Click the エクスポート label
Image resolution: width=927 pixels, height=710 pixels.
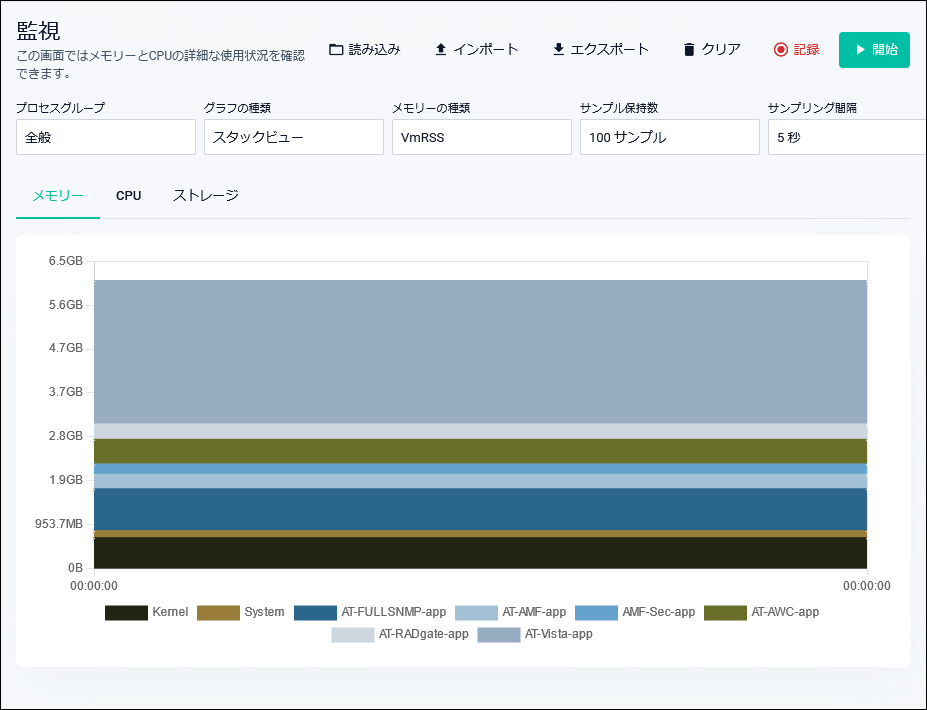pyautogui.click(x=609, y=50)
